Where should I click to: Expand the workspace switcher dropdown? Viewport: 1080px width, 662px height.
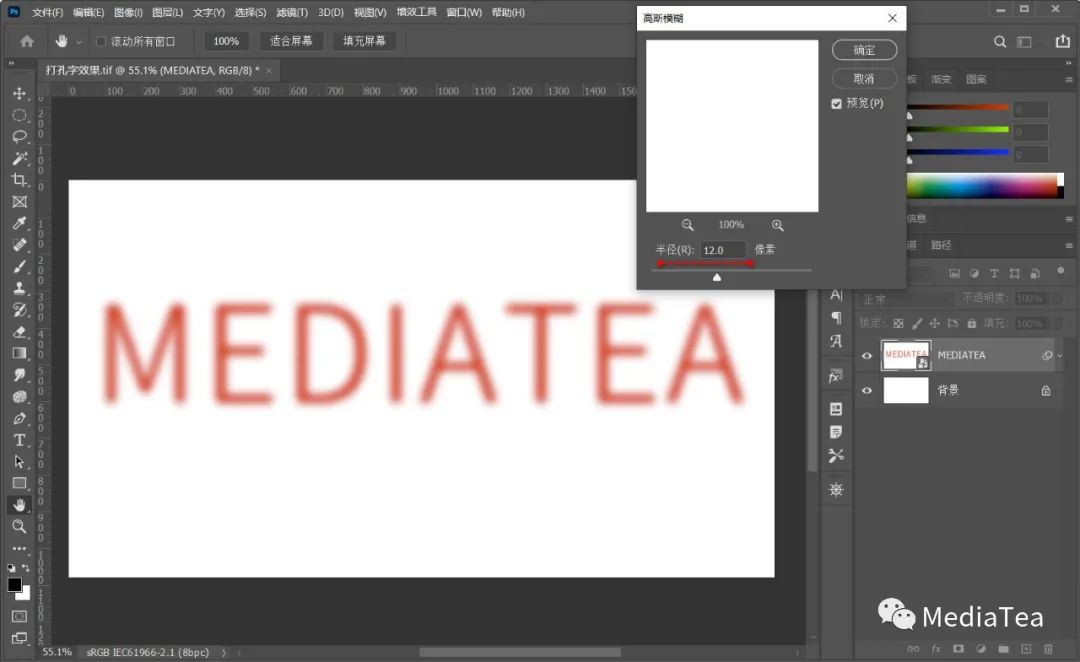1024,42
